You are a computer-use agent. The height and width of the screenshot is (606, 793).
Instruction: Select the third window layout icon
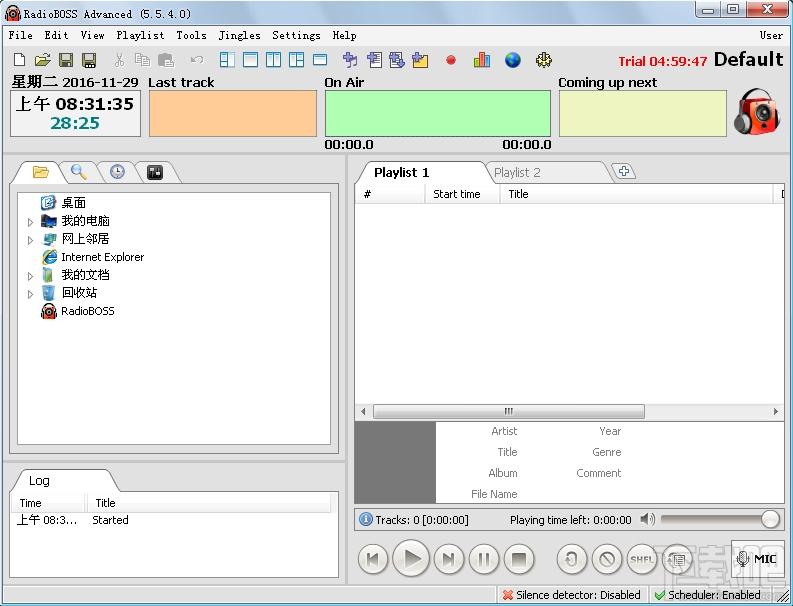coord(274,60)
